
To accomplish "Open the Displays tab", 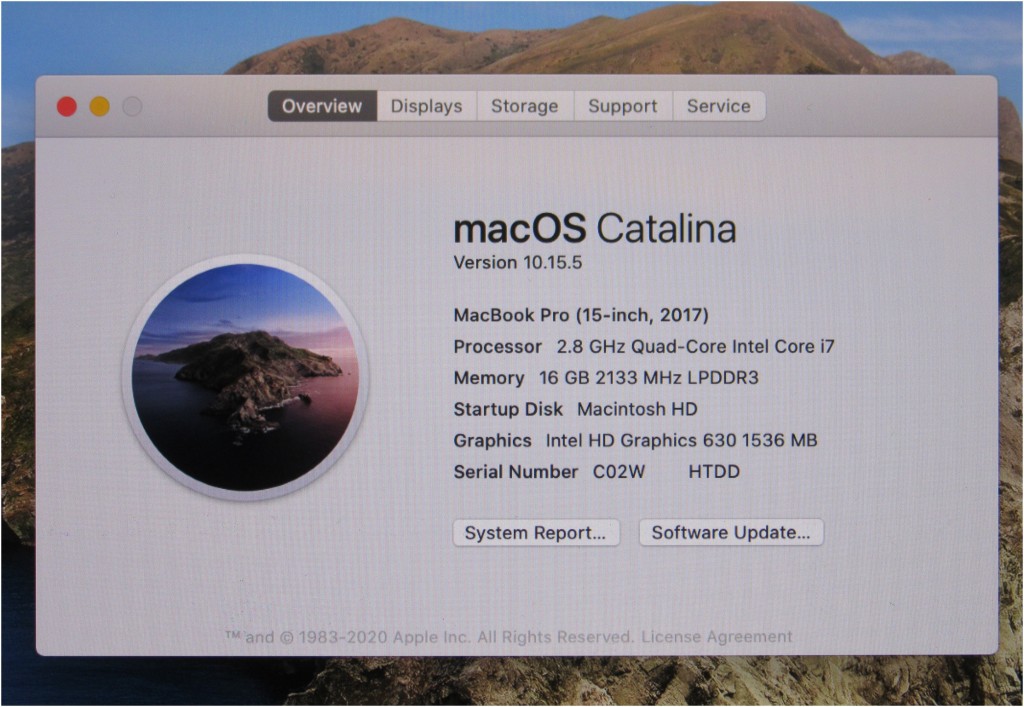I will [426, 106].
